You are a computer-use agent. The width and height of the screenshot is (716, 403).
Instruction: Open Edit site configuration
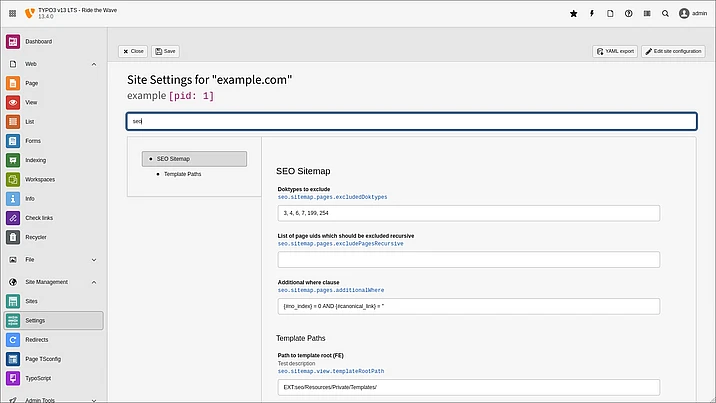coord(672,51)
